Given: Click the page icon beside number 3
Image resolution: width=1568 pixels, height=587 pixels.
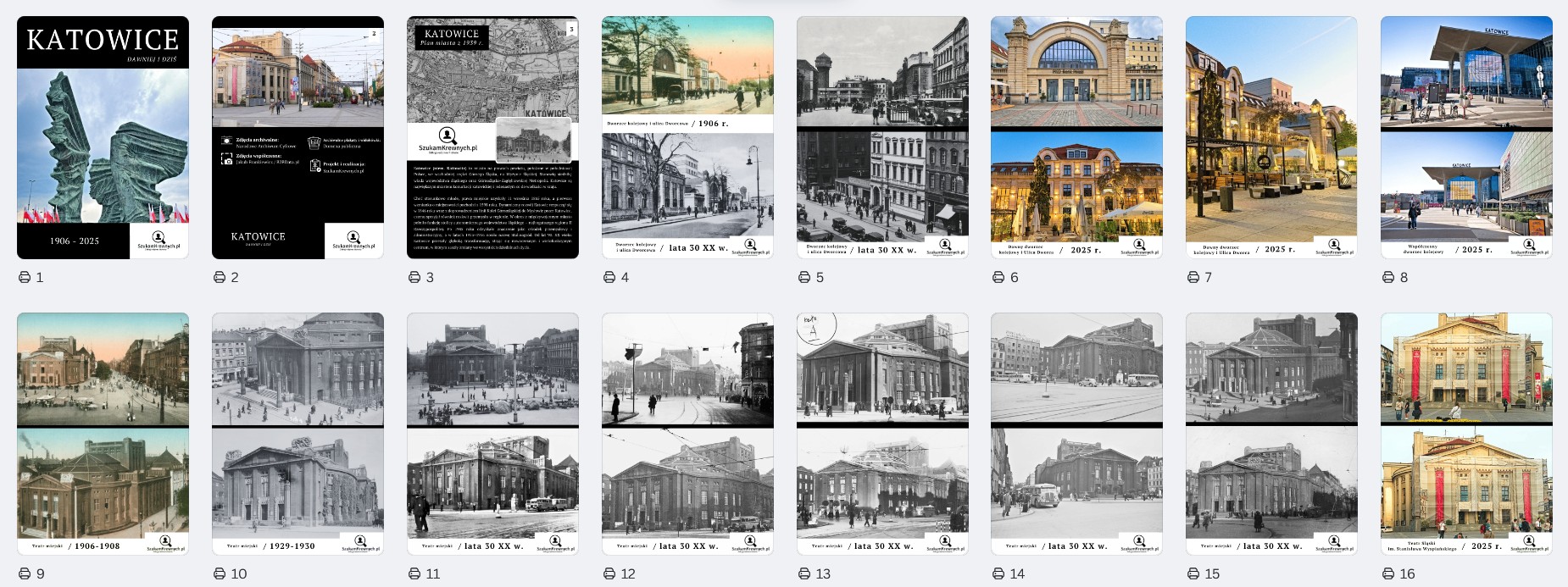Looking at the screenshot, I should click(x=414, y=277).
